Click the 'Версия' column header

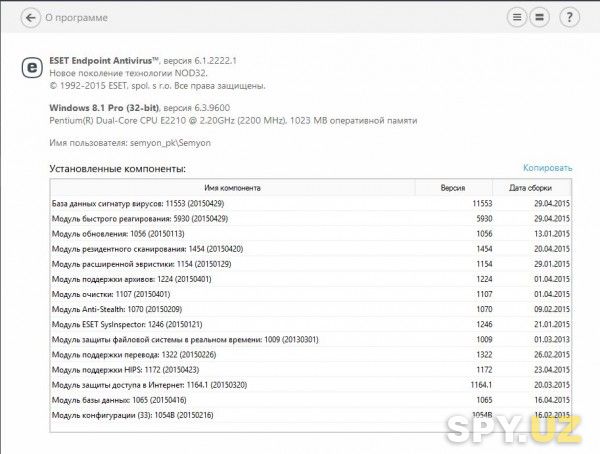pyautogui.click(x=453, y=187)
